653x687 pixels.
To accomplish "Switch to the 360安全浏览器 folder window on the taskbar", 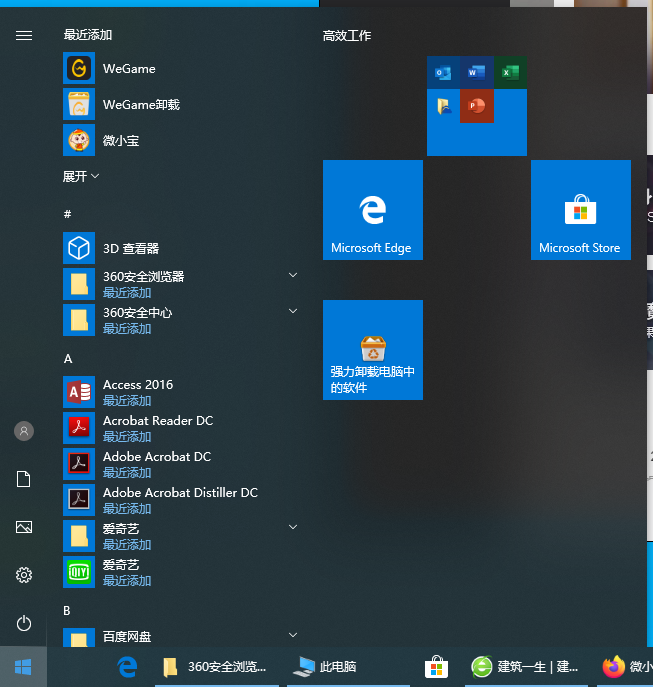I will click(217, 667).
